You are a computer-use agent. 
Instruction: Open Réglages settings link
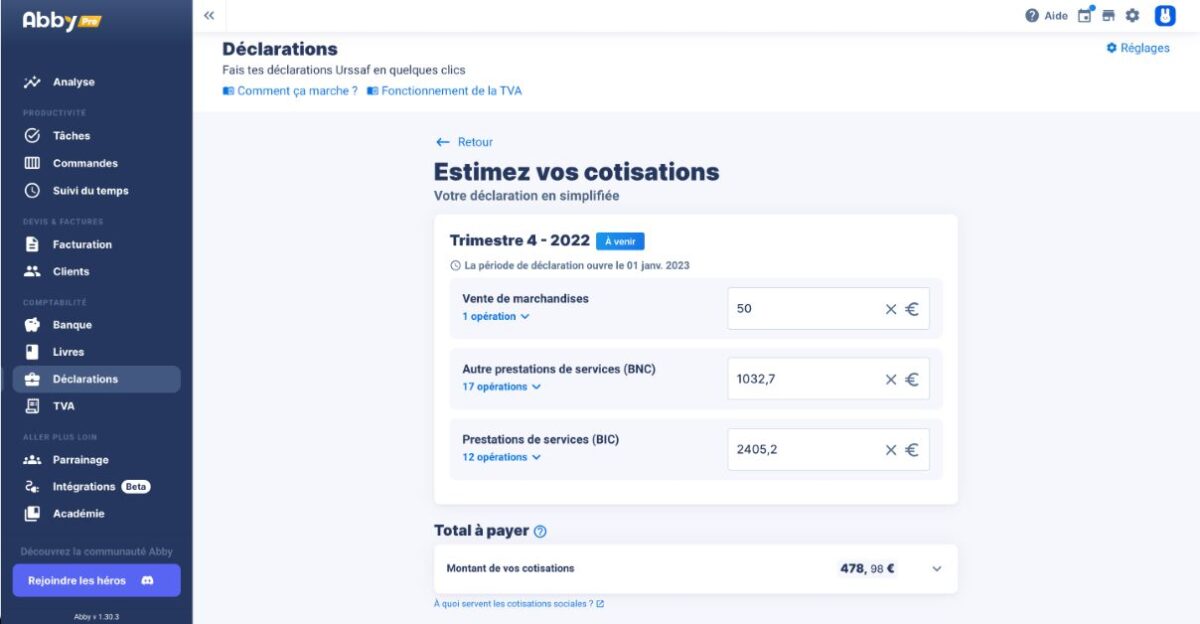1138,48
